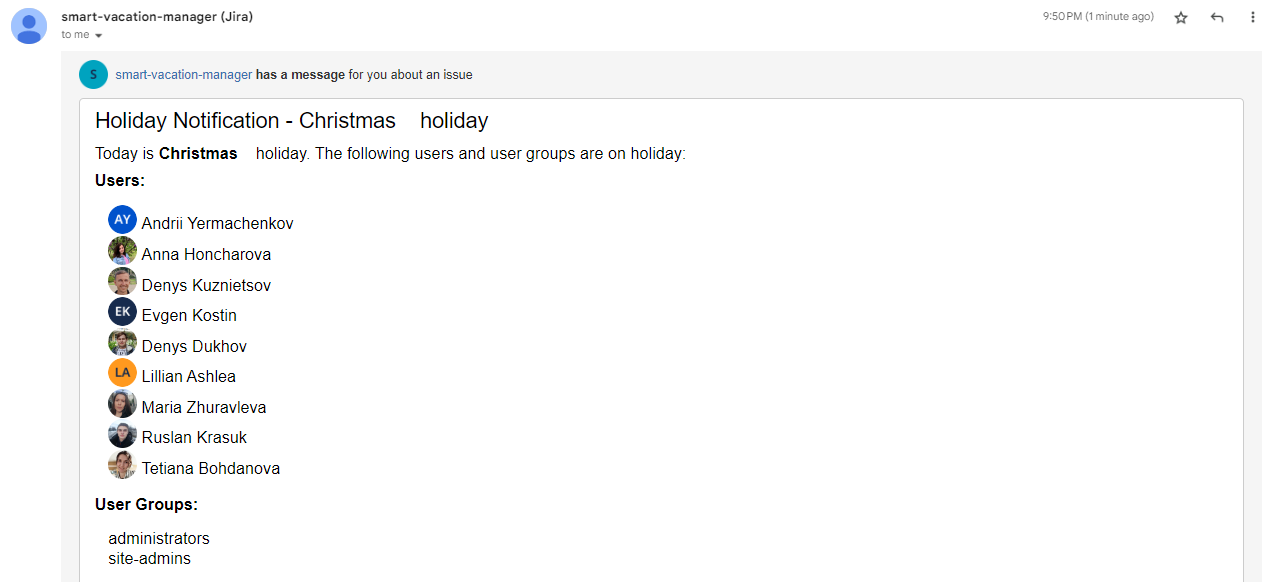Click Ruslan Krasuk's profile photo
The height and width of the screenshot is (582, 1271).
point(122,434)
